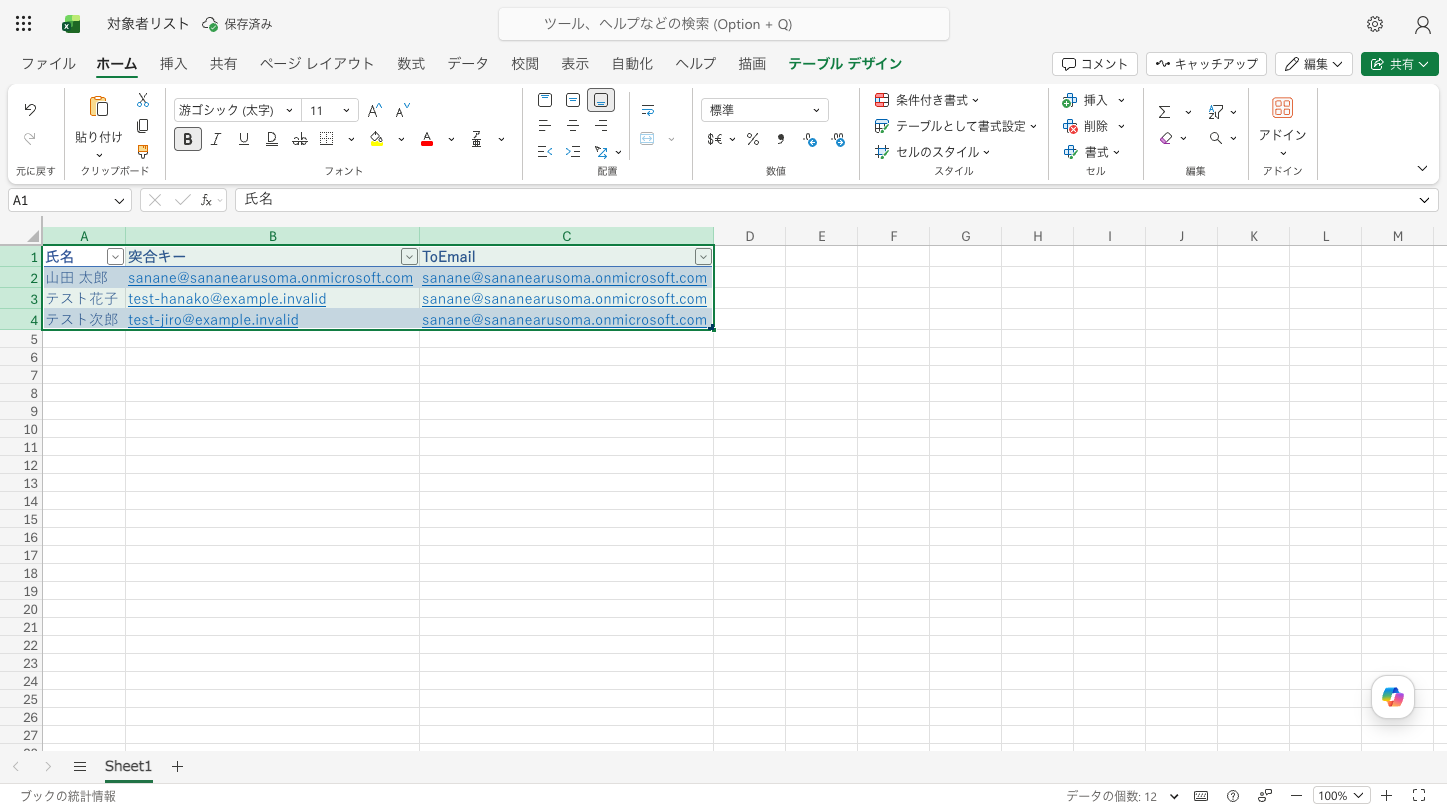
Task: Collapse the ribbon with the chevron
Action: (x=1423, y=168)
